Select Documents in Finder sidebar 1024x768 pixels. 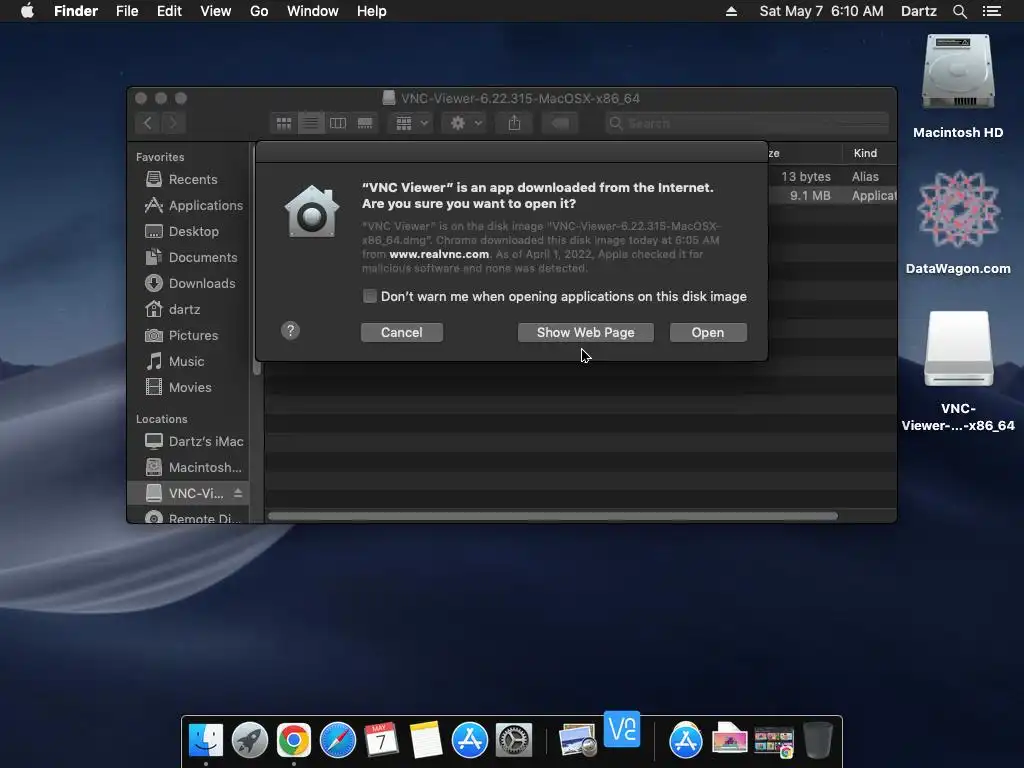click(188, 257)
